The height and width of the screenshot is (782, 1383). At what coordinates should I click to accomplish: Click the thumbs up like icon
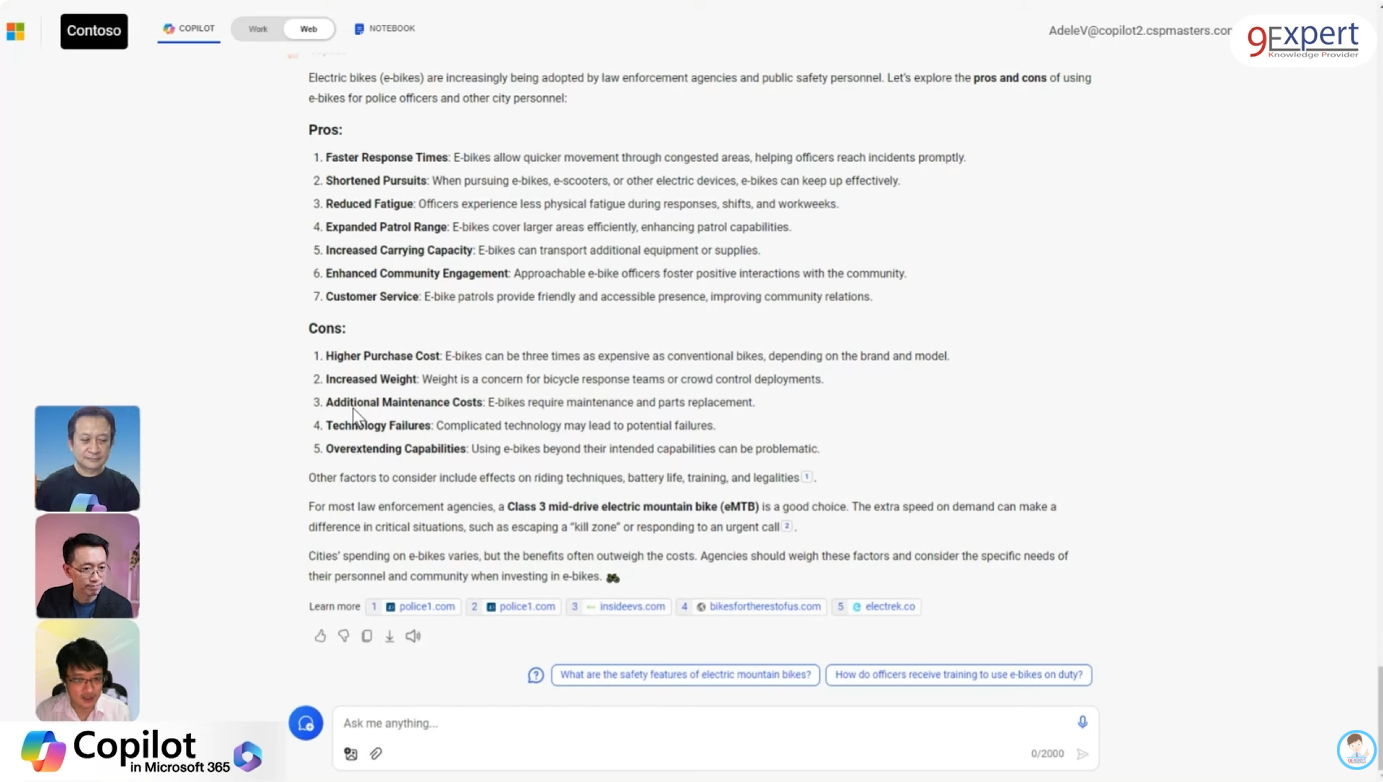(320, 636)
